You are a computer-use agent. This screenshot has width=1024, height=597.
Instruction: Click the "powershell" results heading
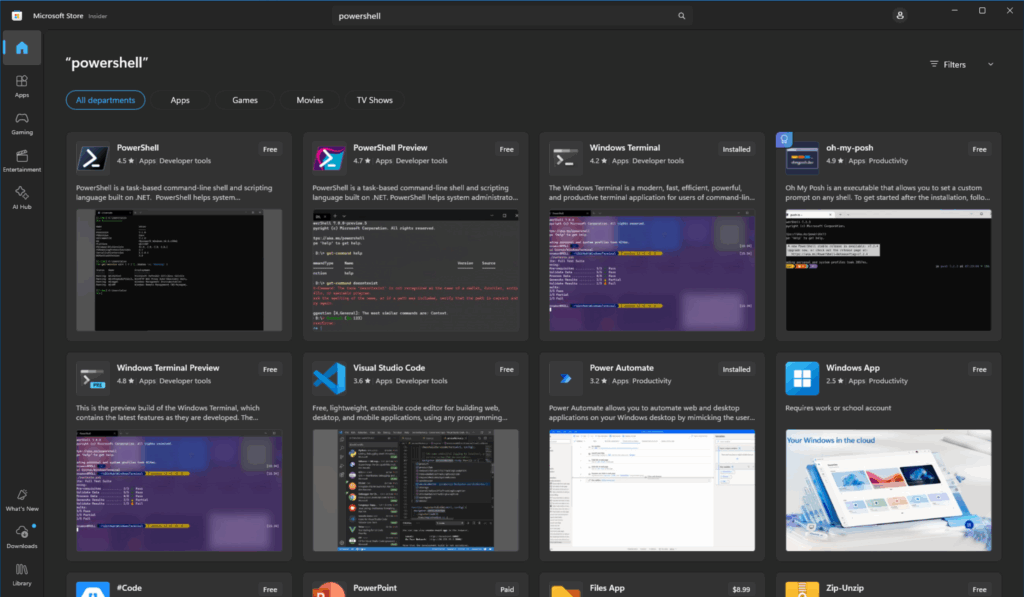point(106,63)
